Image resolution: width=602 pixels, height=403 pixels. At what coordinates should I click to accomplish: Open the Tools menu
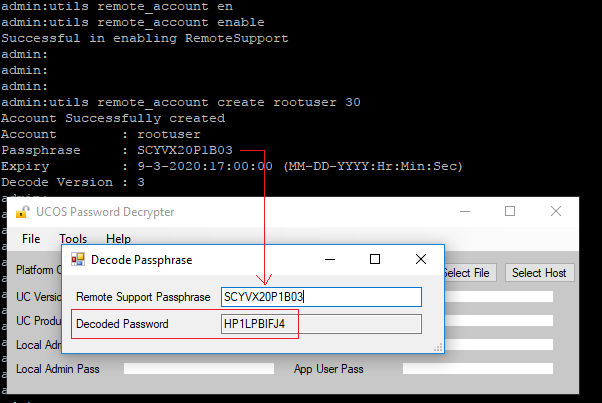pyautogui.click(x=73, y=239)
